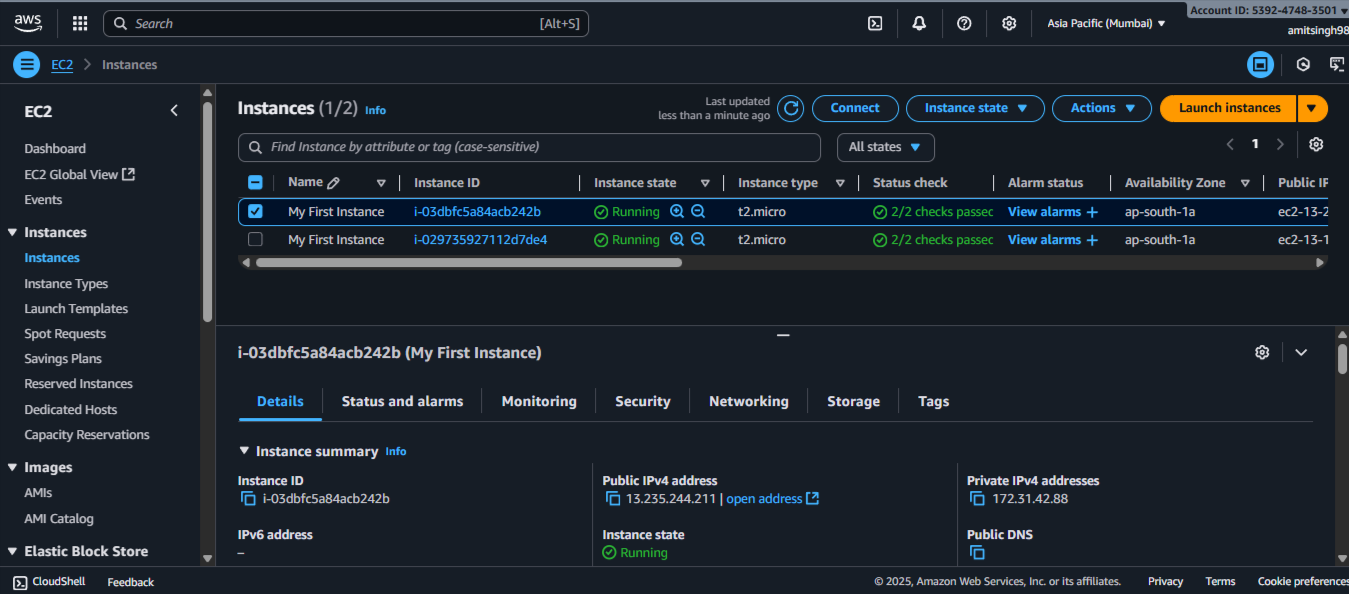Edit the Name column pencil icon
The width and height of the screenshot is (1349, 594).
[x=333, y=183]
